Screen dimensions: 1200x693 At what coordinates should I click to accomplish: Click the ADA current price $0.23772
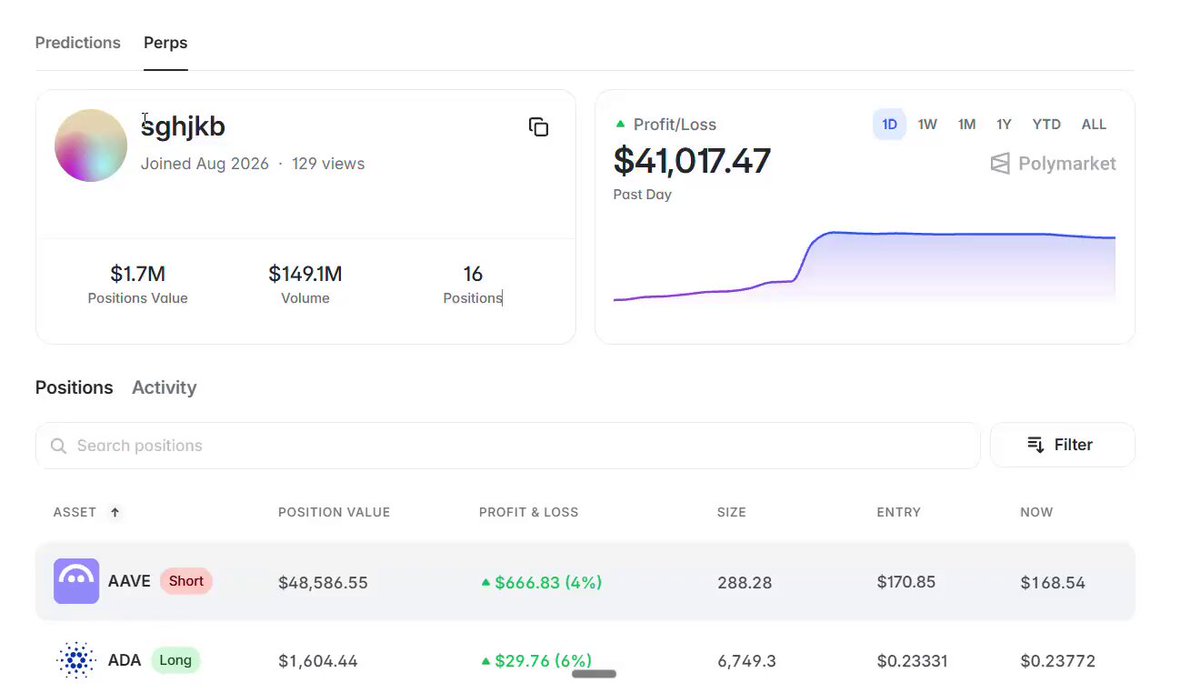[1058, 661]
